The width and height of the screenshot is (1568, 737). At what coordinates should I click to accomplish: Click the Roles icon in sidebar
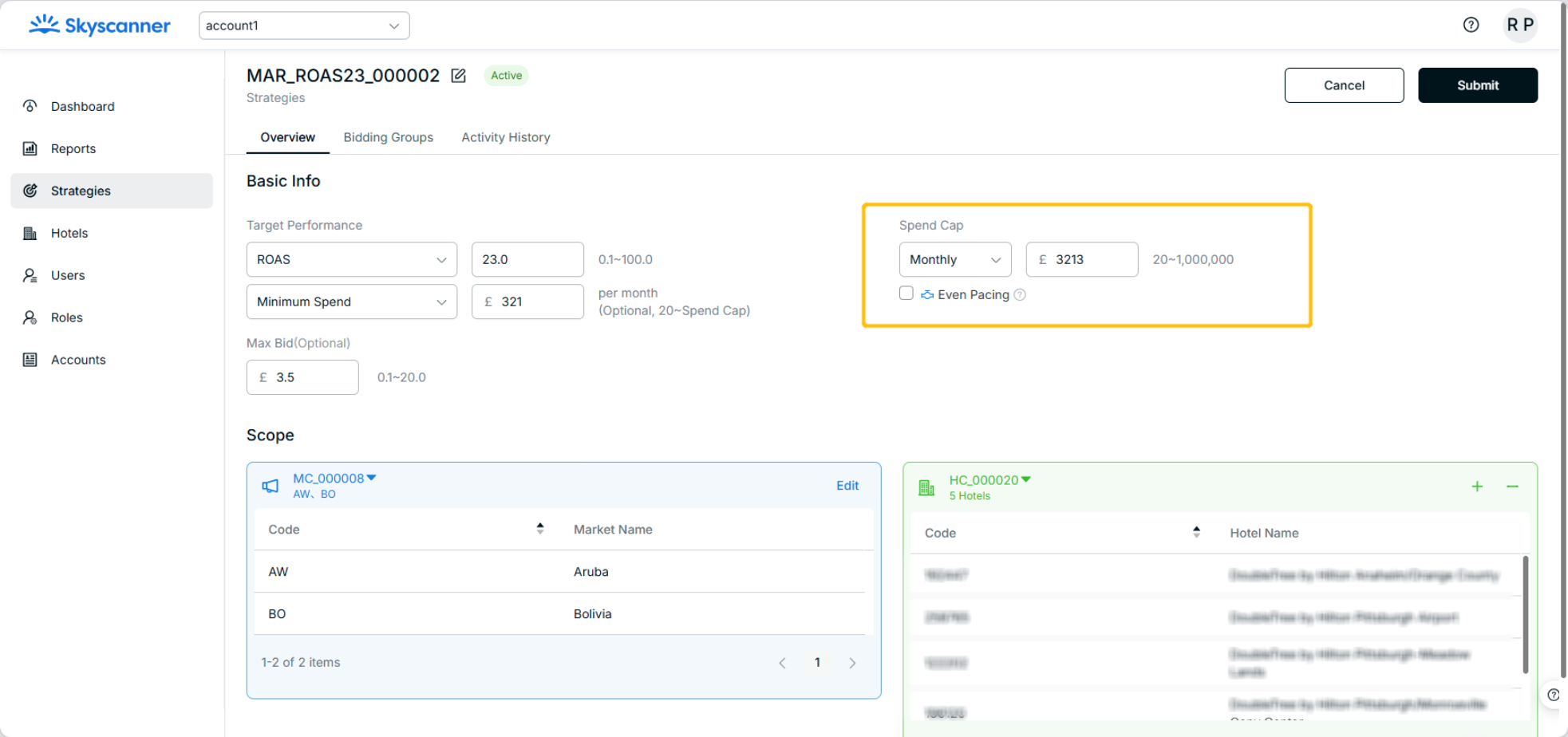30,317
